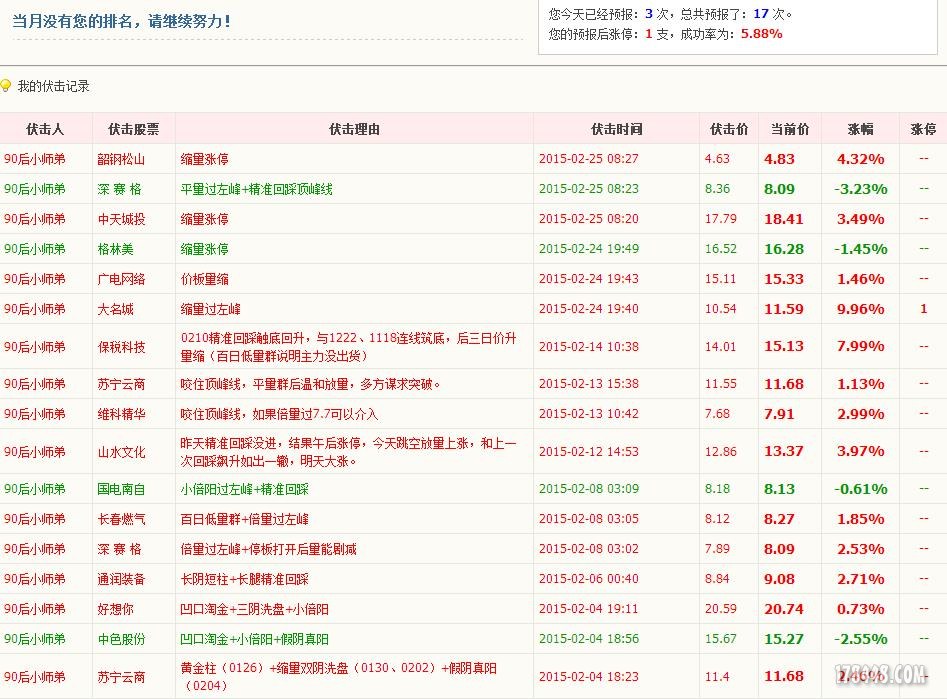
Task: Click the timestamp 2015-02-06 00:40
Action: [x=589, y=579]
